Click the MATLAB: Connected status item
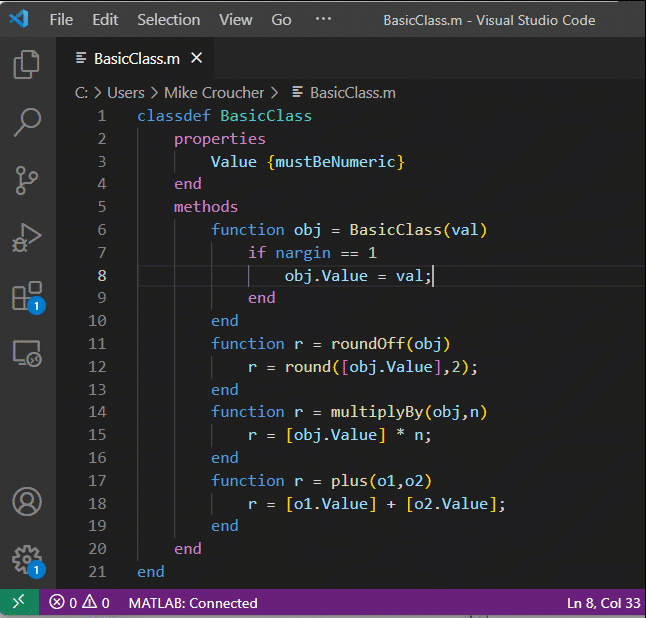This screenshot has width=646, height=618. click(x=192, y=603)
